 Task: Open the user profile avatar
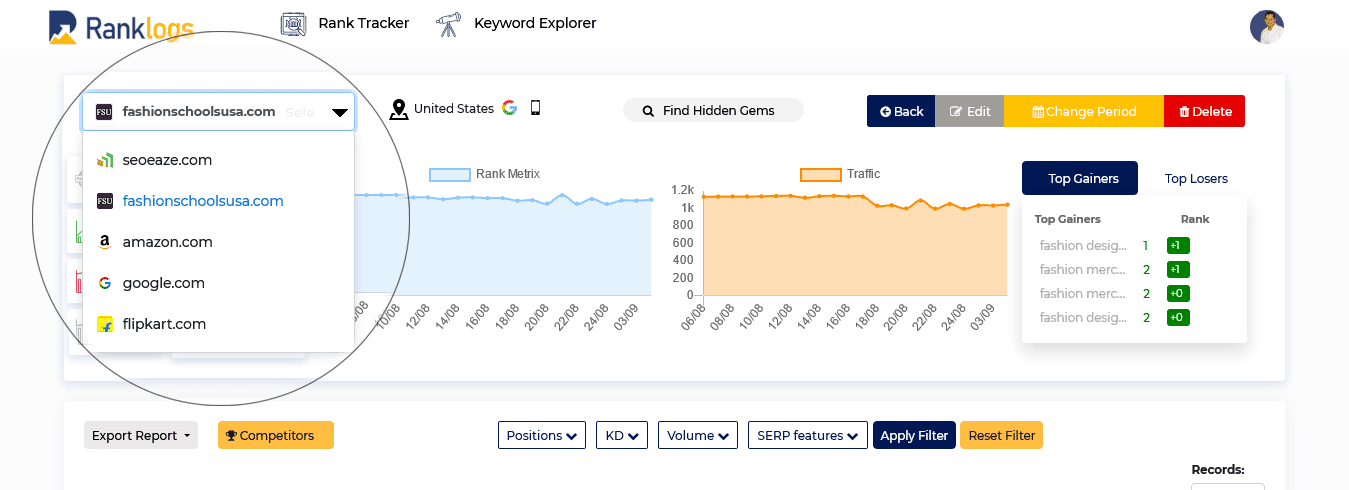[x=1266, y=27]
